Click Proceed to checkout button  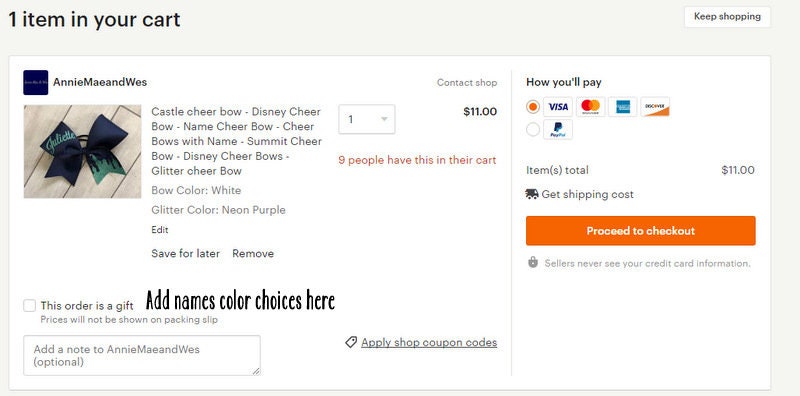click(641, 231)
